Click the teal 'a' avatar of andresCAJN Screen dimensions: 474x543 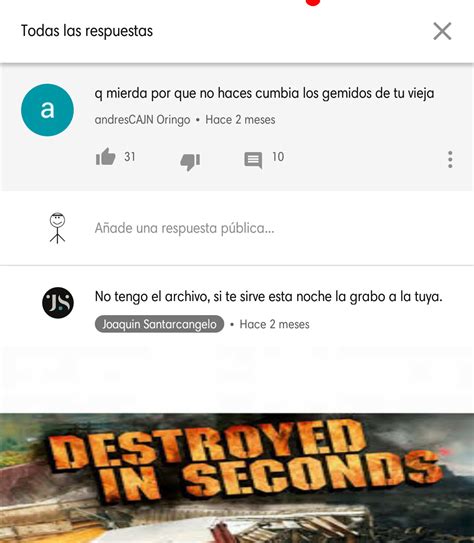pyautogui.click(x=47, y=110)
